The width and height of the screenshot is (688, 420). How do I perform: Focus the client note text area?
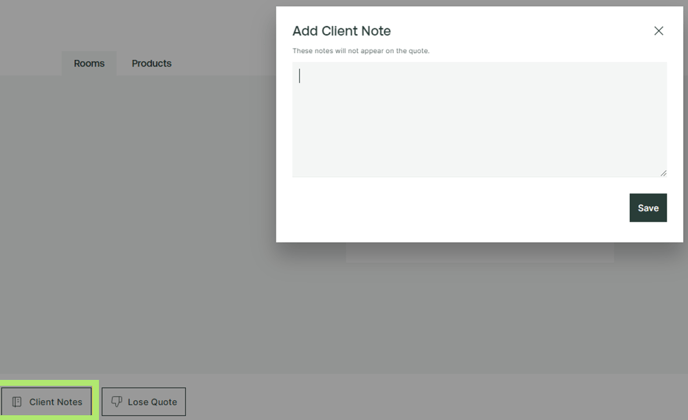480,120
